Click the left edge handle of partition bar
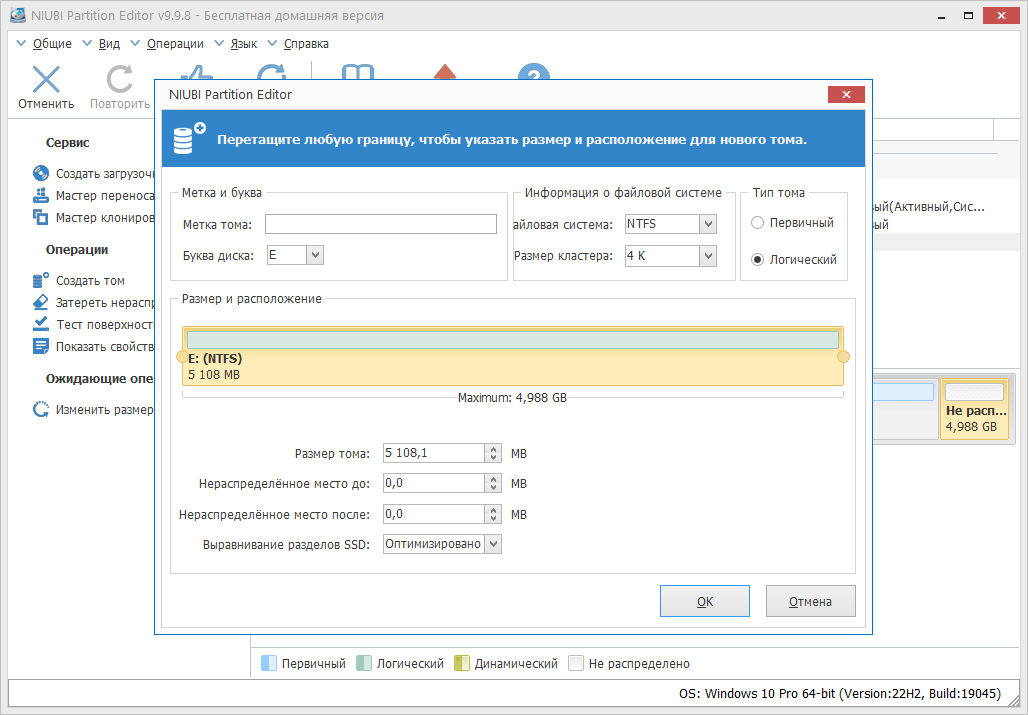The height and width of the screenshot is (715, 1028). [182, 357]
